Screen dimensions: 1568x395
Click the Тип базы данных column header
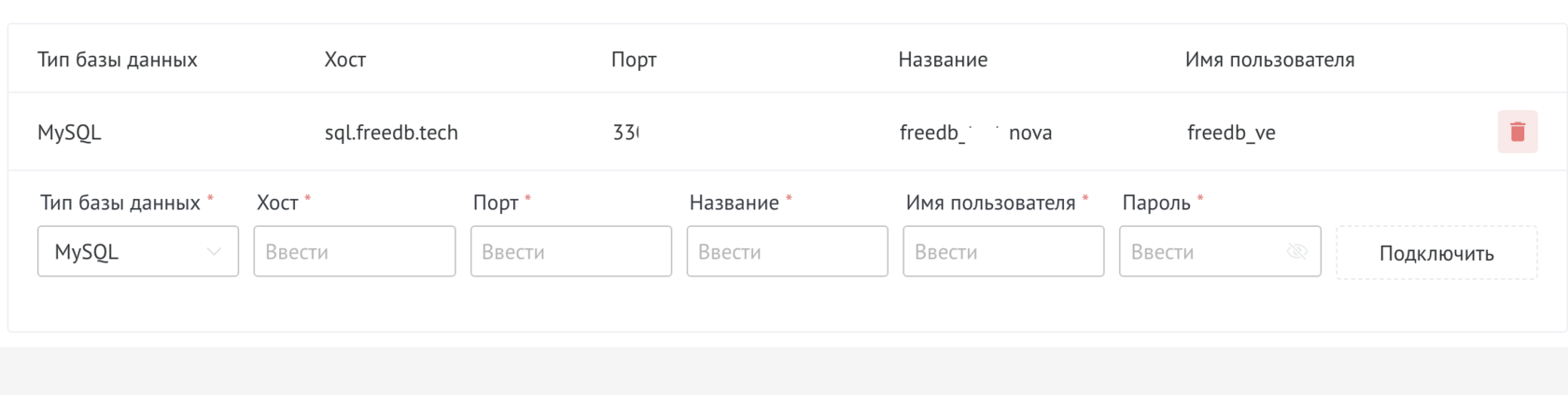tap(118, 60)
